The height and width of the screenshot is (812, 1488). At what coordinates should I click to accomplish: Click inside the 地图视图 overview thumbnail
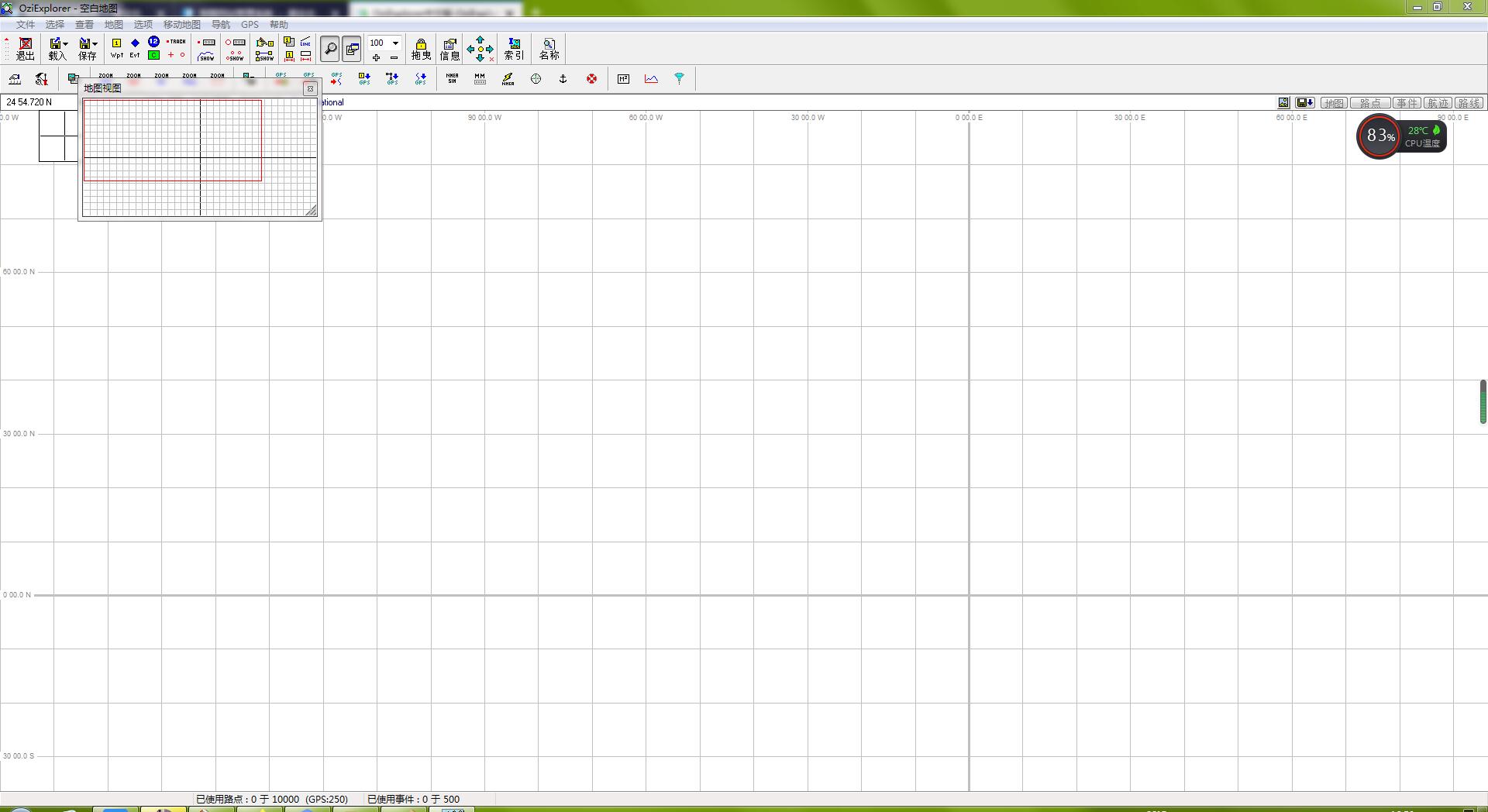tap(200, 157)
